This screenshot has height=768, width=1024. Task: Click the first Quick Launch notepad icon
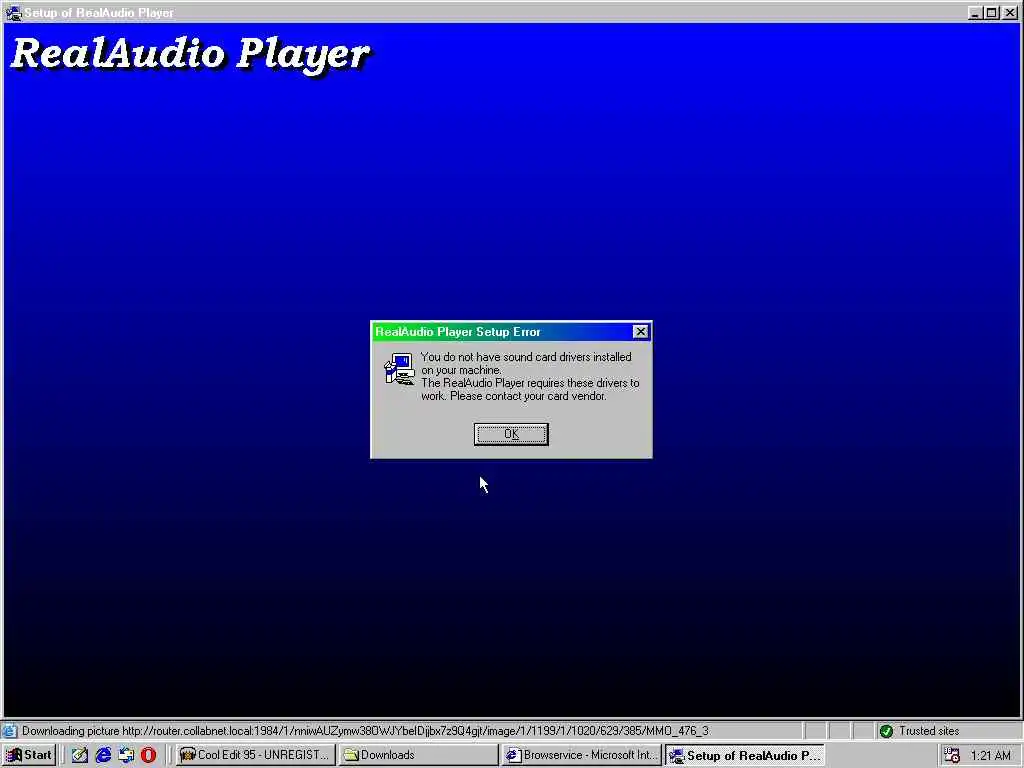[x=80, y=755]
